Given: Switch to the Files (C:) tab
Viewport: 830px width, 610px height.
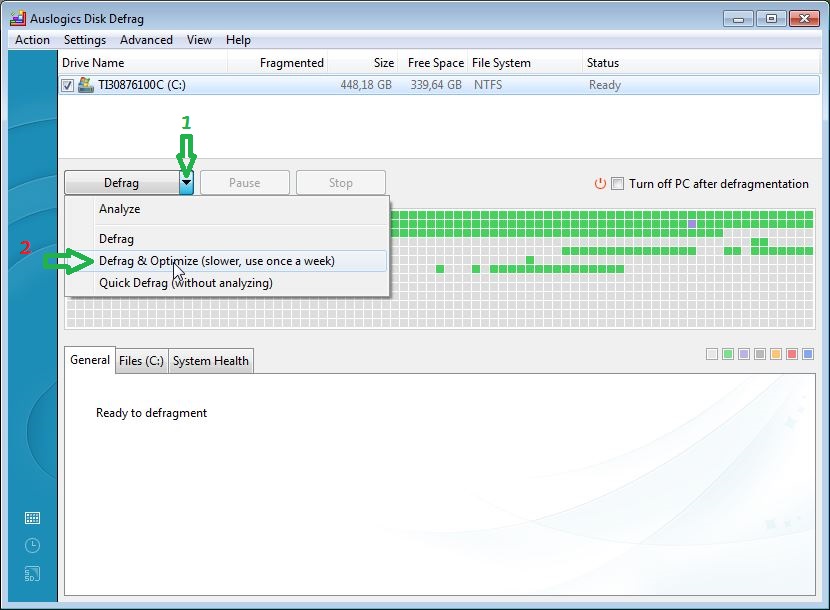Looking at the screenshot, I should [x=141, y=361].
